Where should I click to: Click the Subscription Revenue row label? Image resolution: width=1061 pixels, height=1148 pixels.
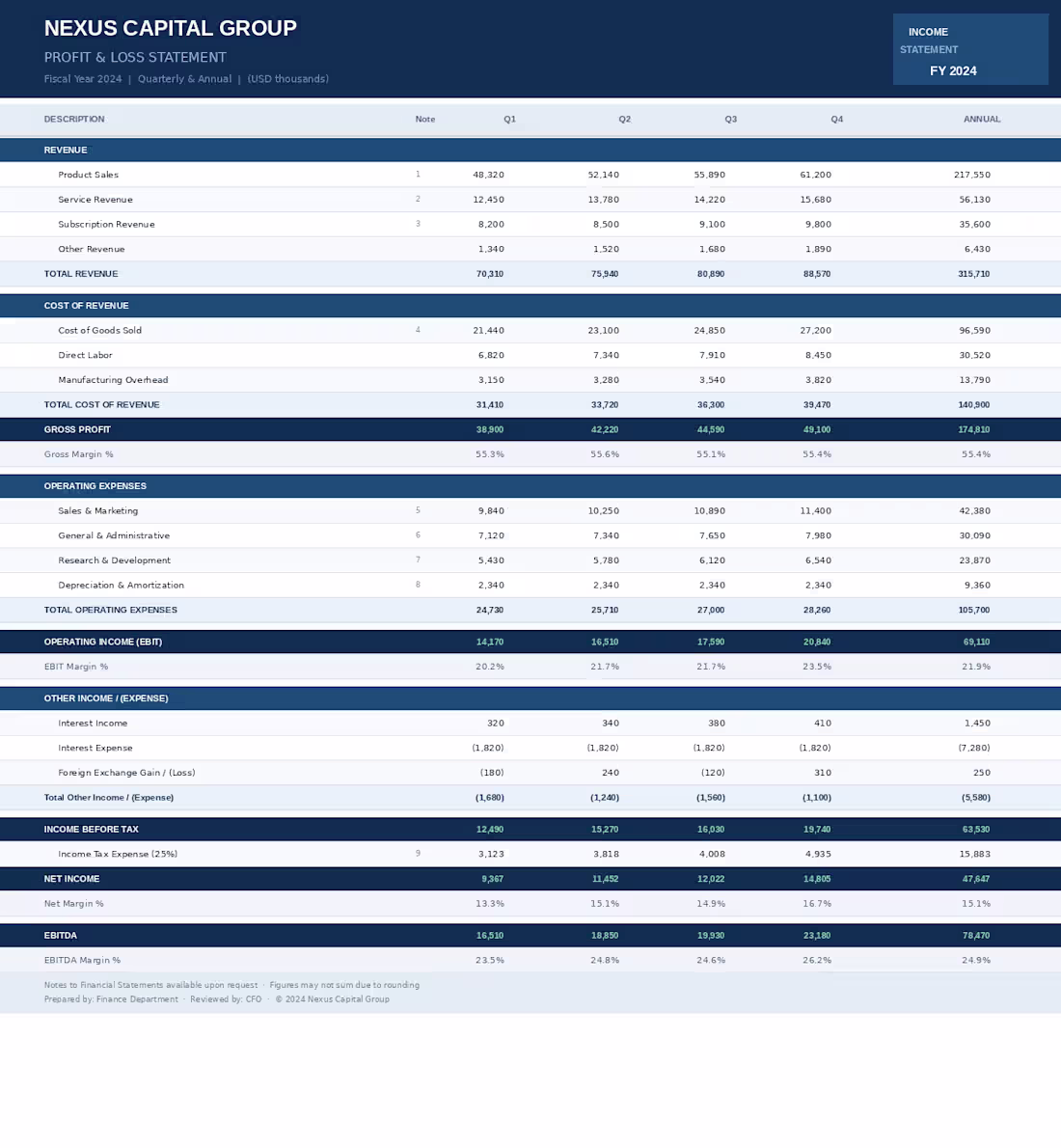(106, 224)
